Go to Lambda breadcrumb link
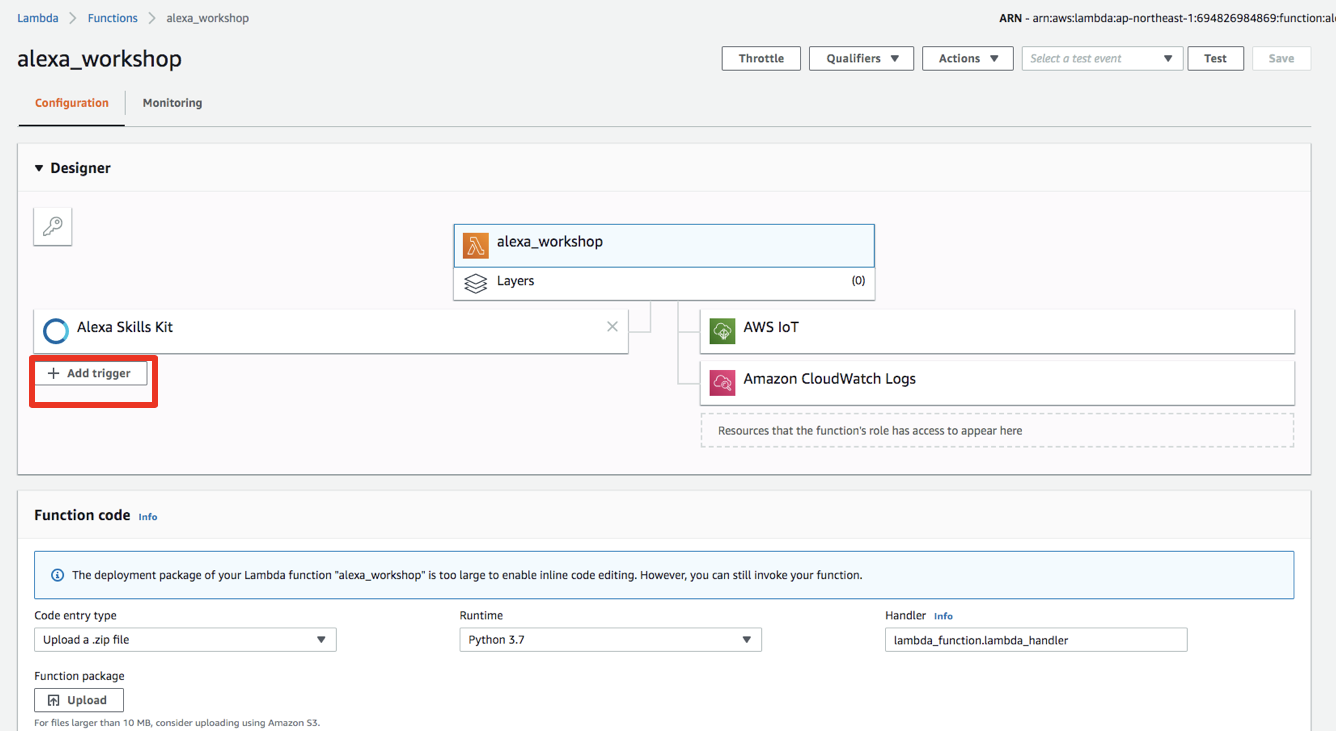The width and height of the screenshot is (1336, 731). 38,18
